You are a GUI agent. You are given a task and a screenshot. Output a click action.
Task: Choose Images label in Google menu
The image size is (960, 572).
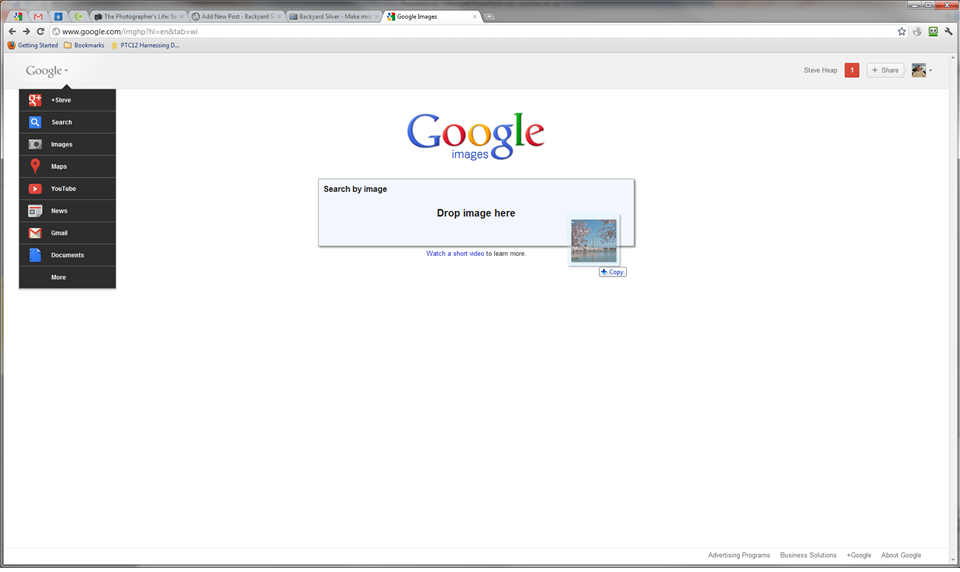(x=61, y=145)
